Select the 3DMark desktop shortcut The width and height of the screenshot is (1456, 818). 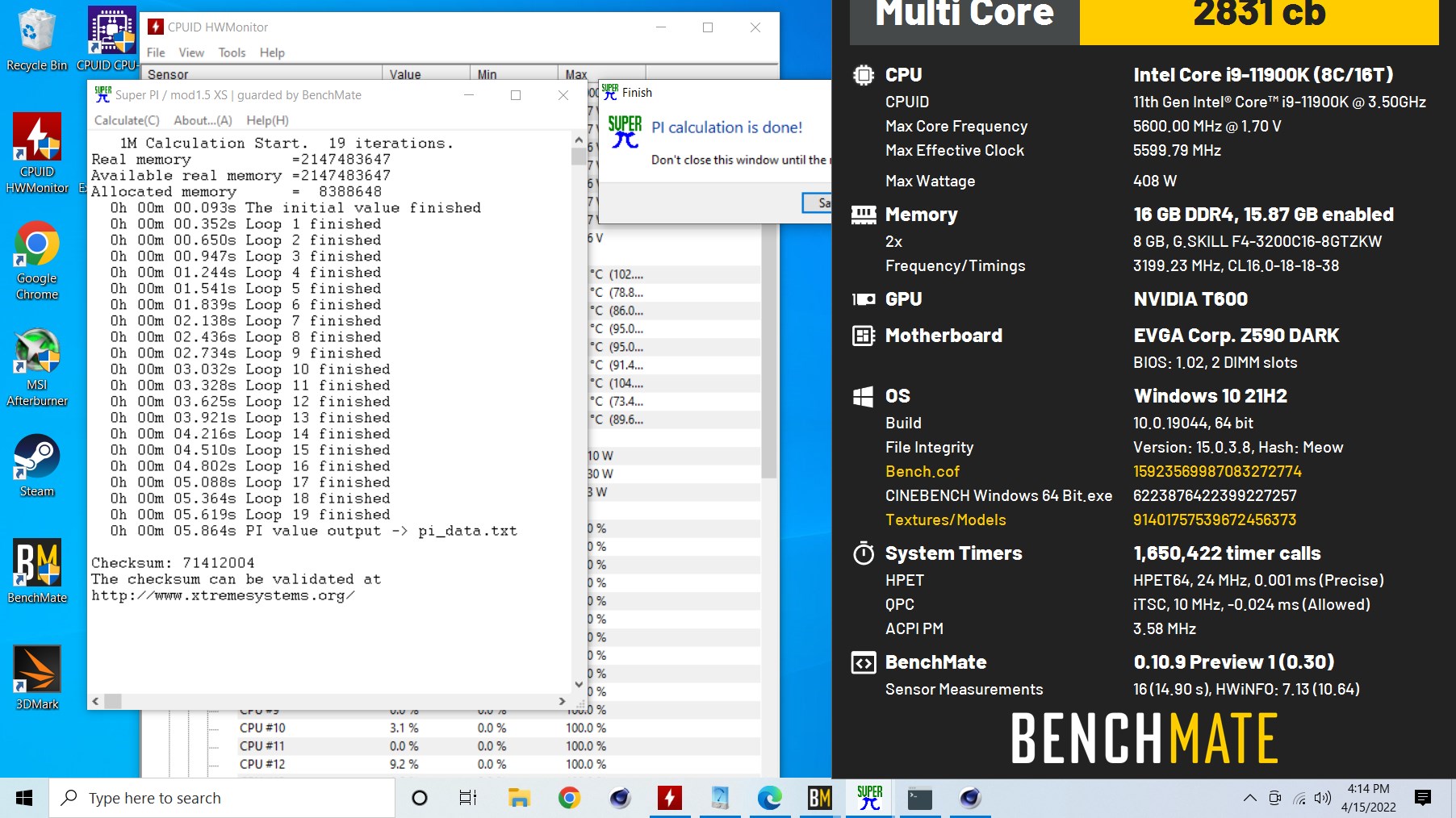pos(37,678)
